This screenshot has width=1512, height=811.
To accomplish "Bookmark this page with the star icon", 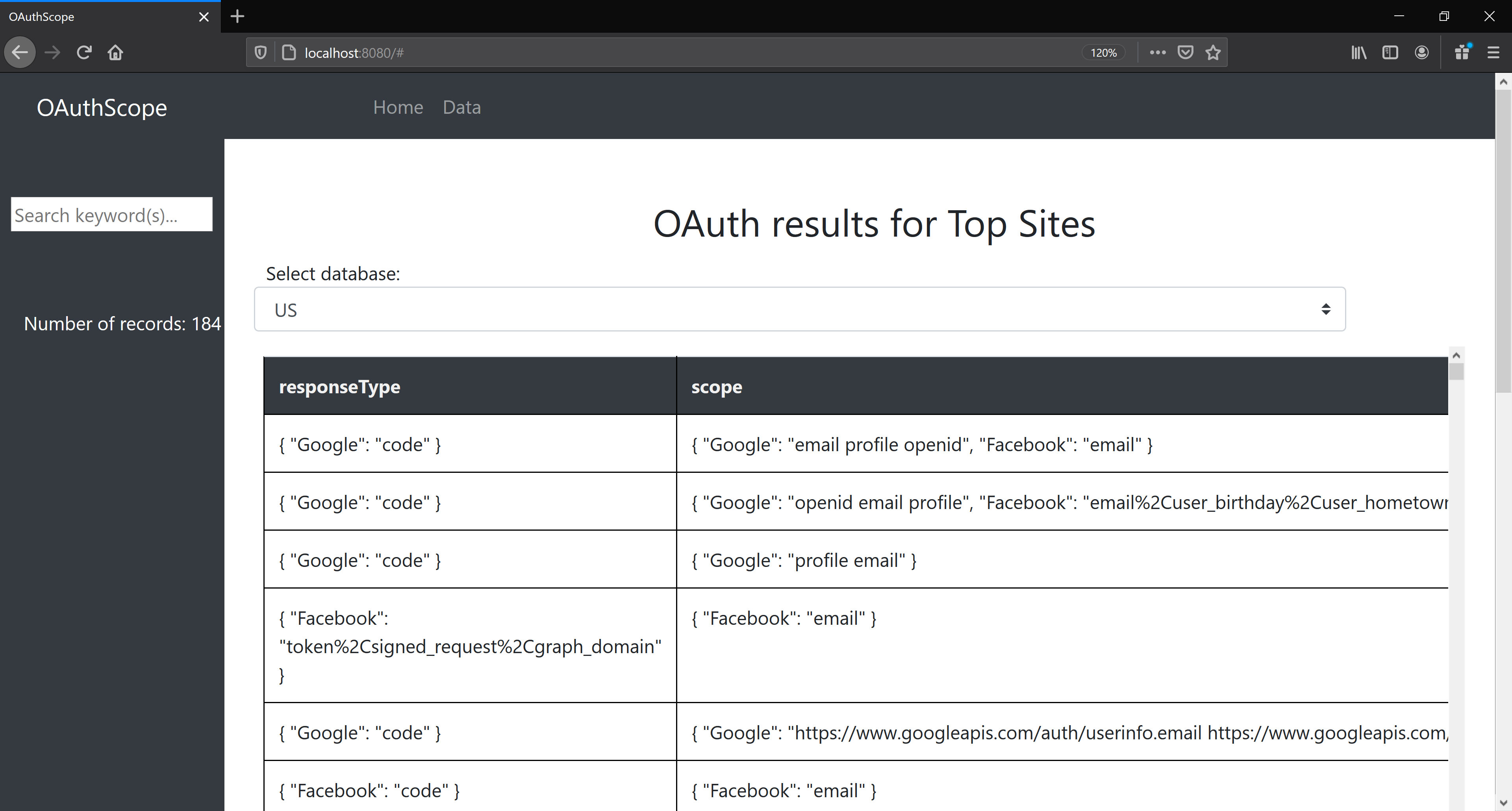I will pos(1213,53).
